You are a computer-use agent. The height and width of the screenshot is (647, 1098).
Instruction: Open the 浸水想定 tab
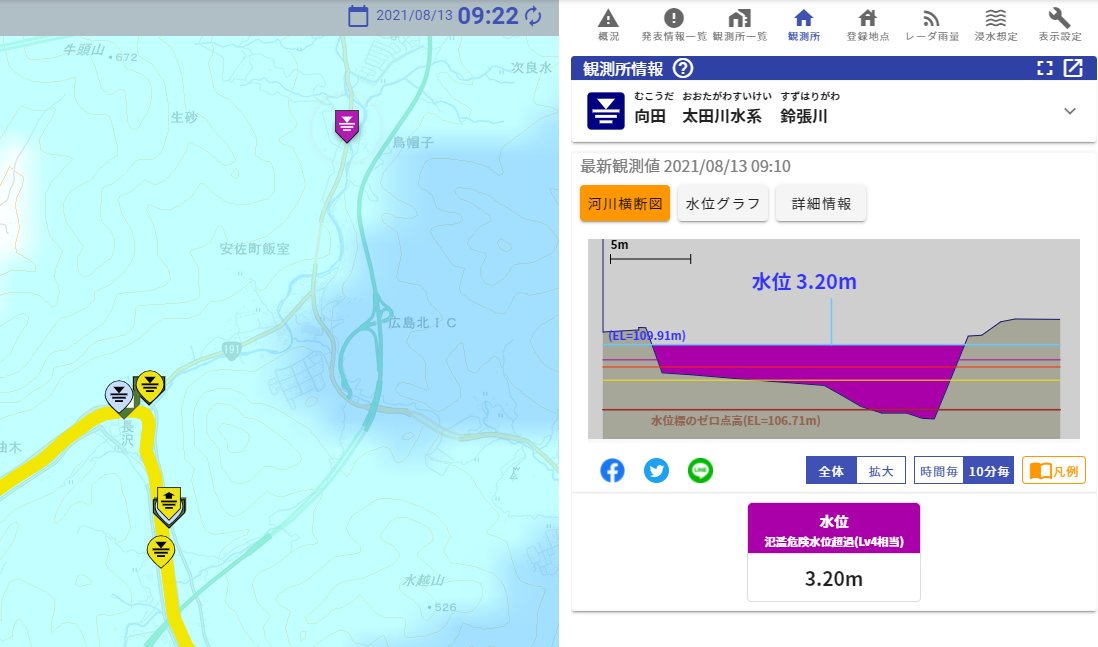click(996, 25)
